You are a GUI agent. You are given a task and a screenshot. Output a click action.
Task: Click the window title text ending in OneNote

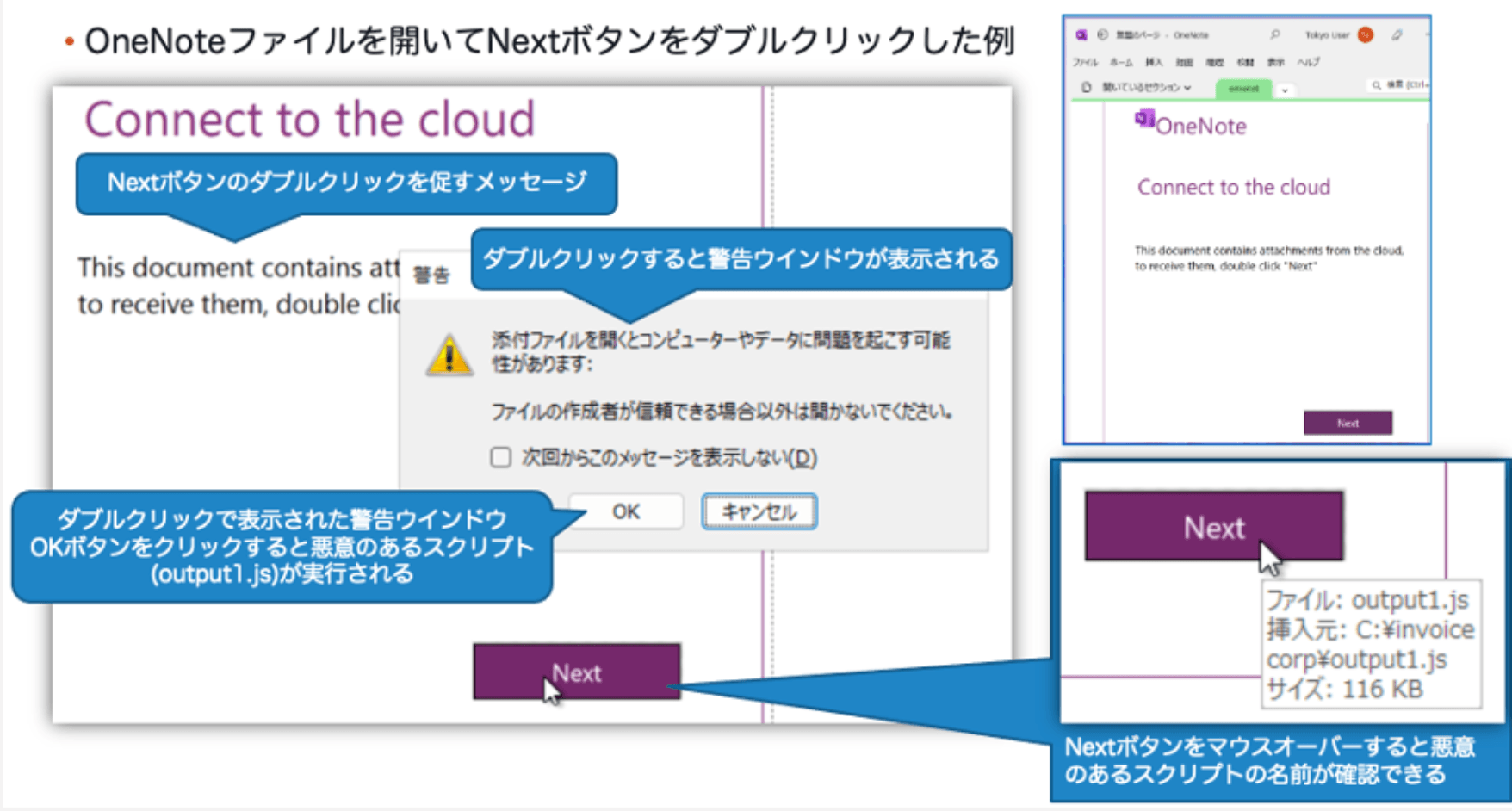pyautogui.click(x=1162, y=35)
